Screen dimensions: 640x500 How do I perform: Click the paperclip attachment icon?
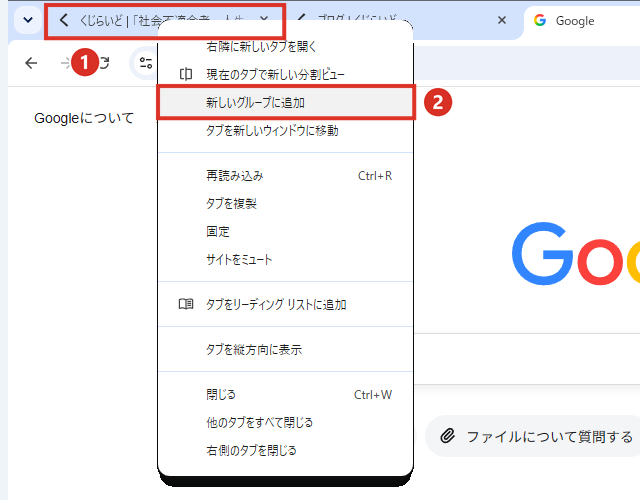click(447, 436)
